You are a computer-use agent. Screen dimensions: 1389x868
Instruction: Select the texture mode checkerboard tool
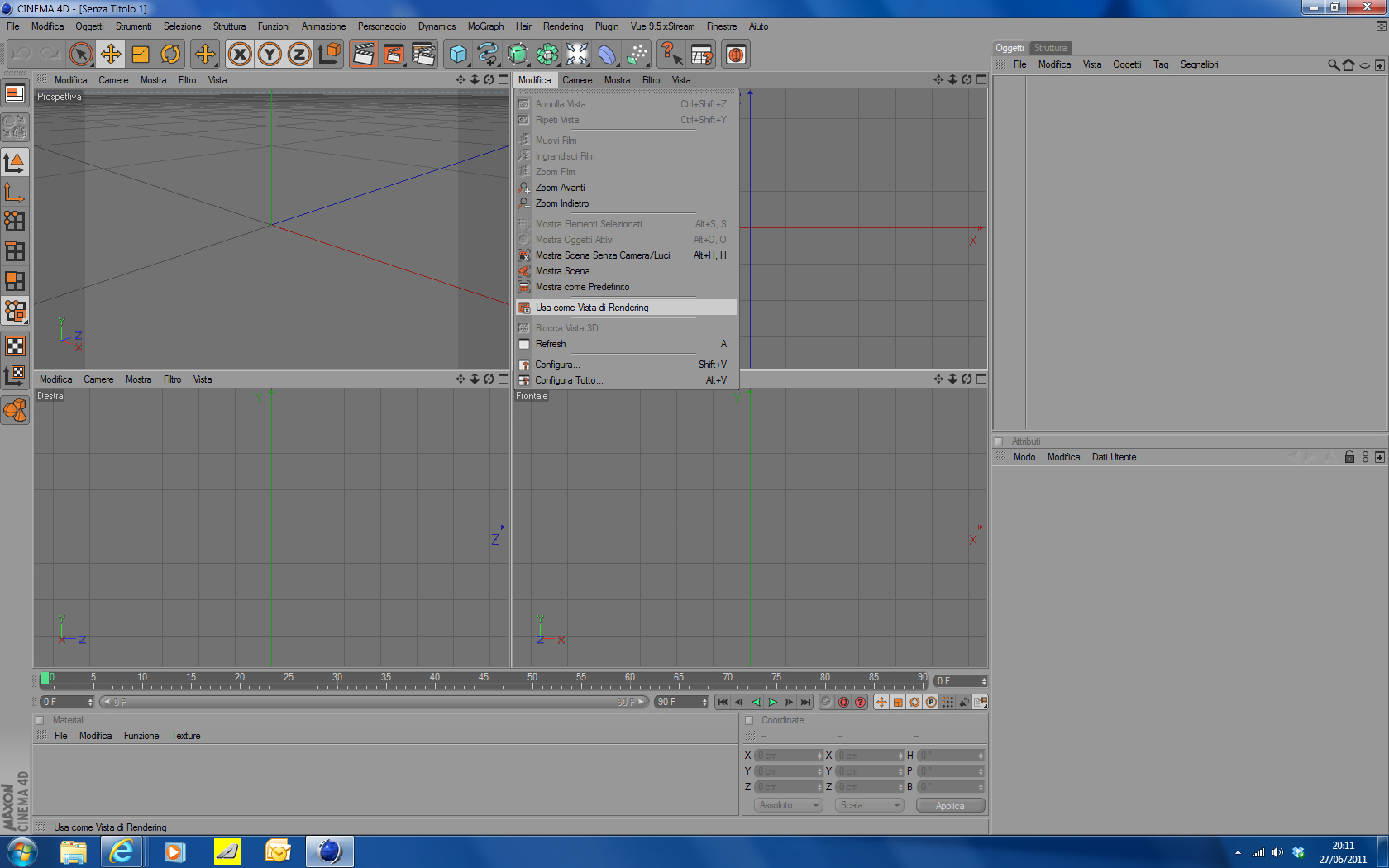pyautogui.click(x=15, y=346)
